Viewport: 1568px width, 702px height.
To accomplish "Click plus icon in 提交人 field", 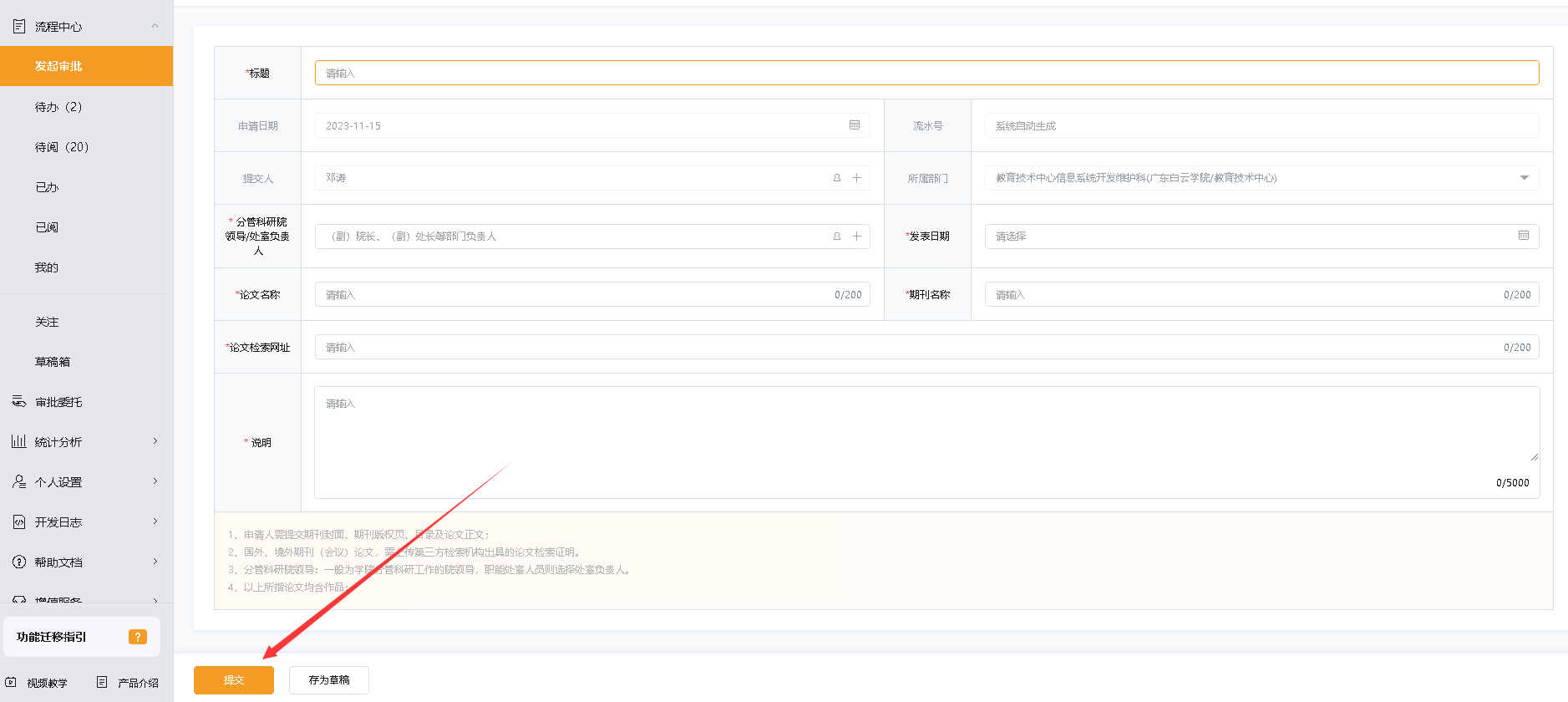I will pos(856,178).
